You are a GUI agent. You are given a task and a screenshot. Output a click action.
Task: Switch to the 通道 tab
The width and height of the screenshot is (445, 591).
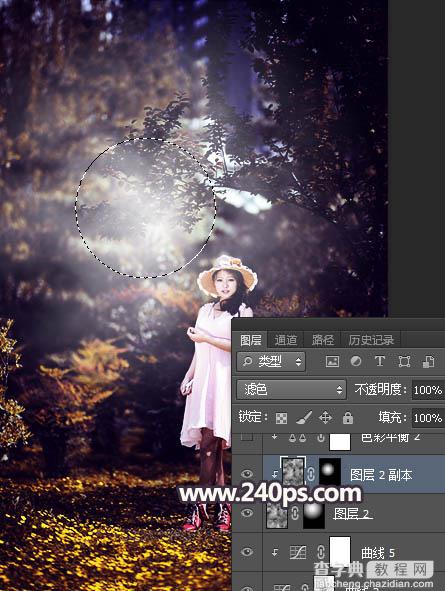point(286,340)
